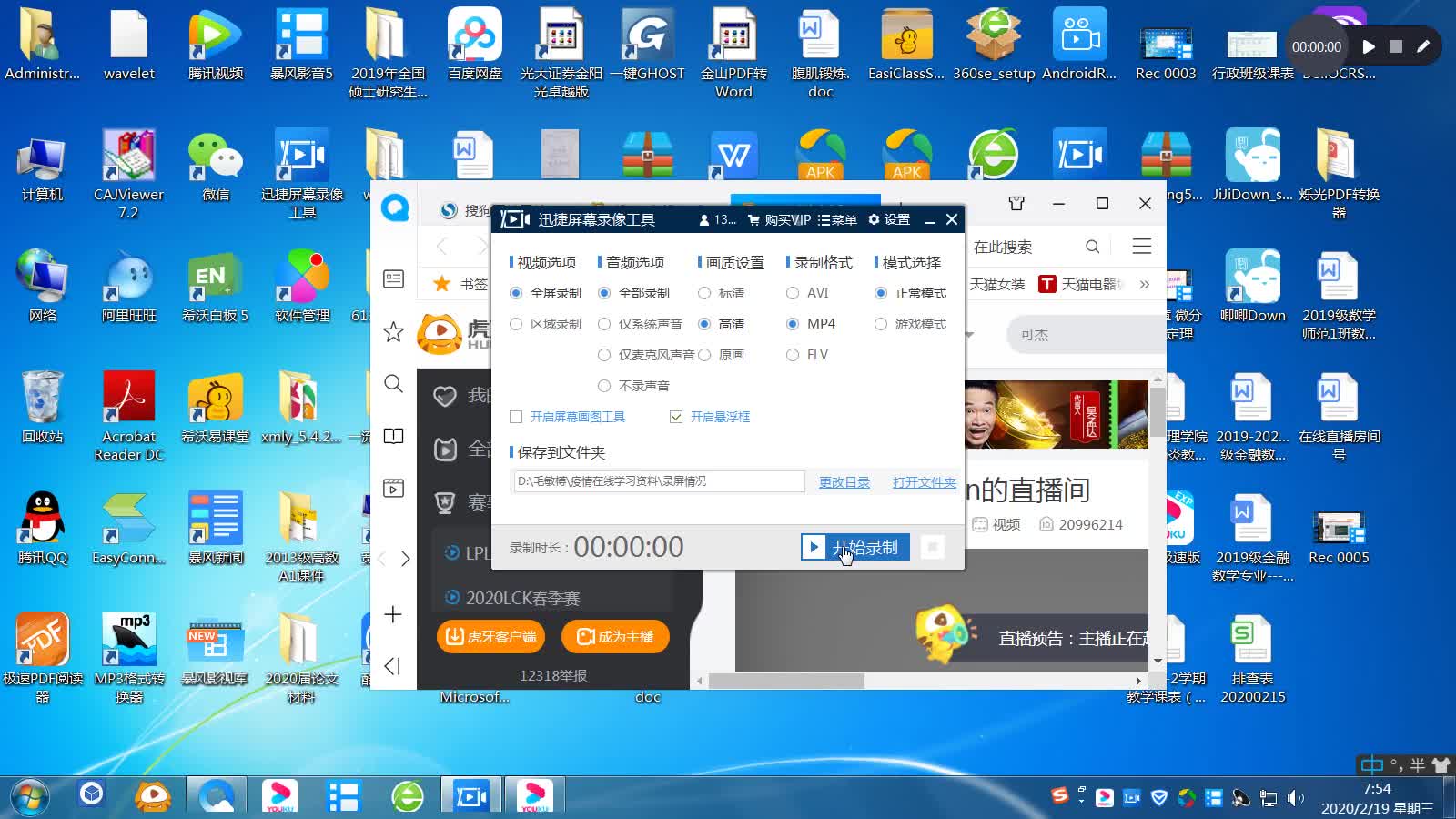
Task: Open the browser hamburger menu
Action: point(1141,247)
